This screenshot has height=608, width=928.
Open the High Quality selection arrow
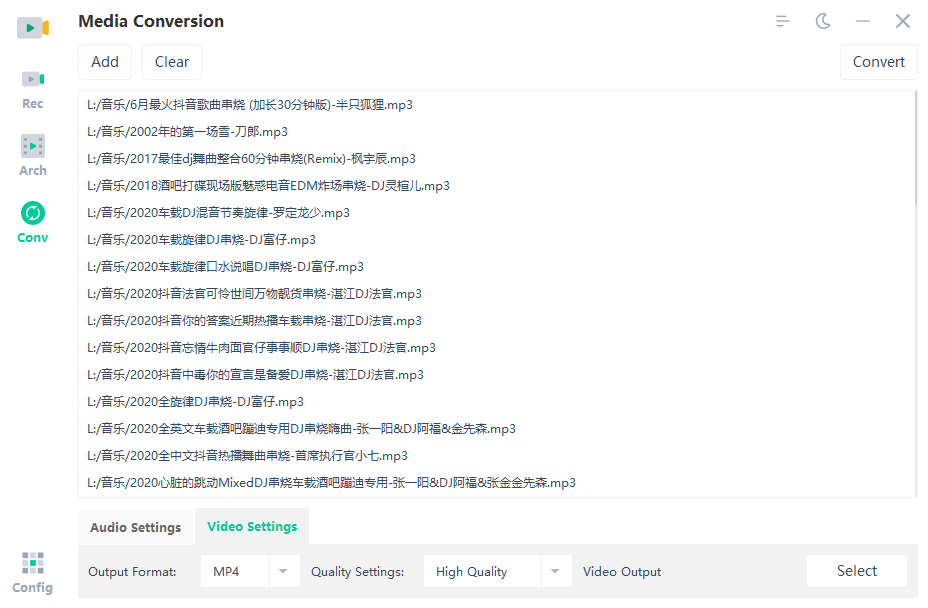[557, 571]
